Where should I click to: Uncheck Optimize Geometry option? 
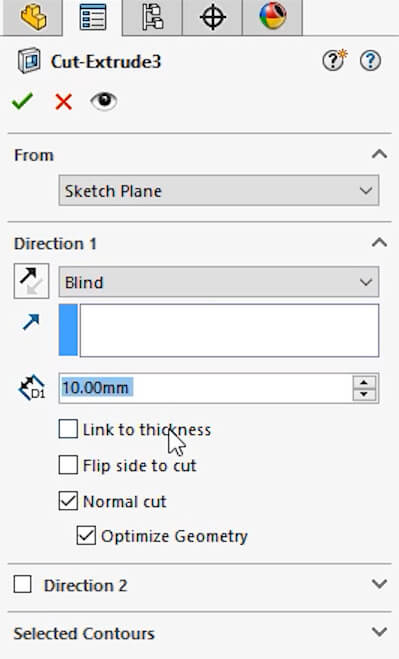coord(86,535)
